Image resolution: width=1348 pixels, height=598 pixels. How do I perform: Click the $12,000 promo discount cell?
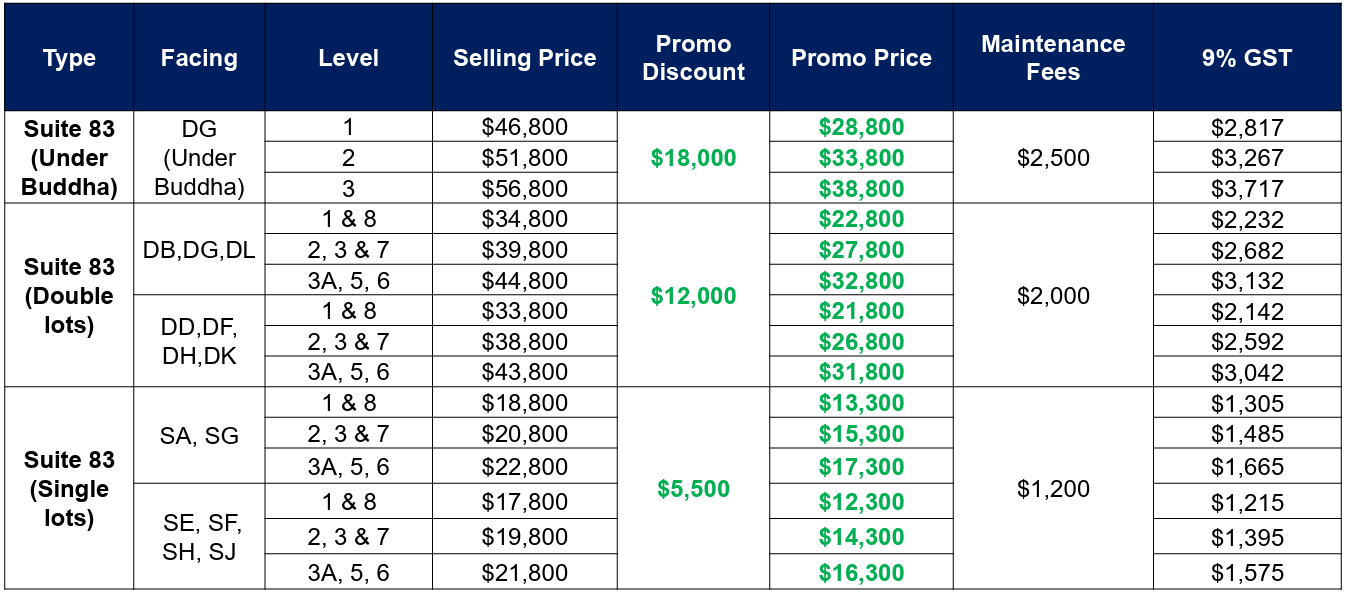pyautogui.click(x=693, y=296)
